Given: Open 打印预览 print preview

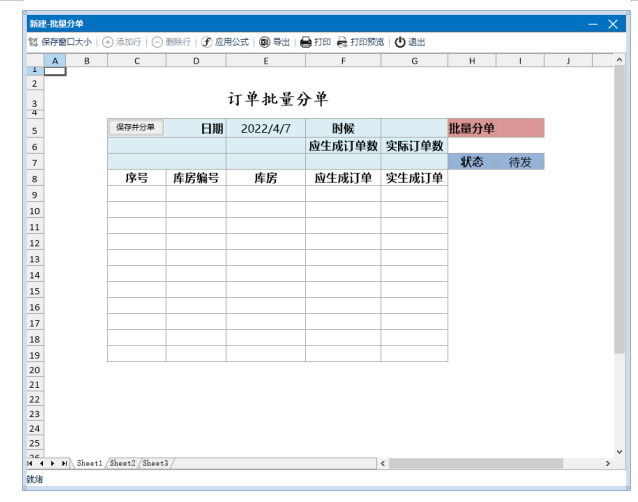Looking at the screenshot, I should tap(342, 42).
